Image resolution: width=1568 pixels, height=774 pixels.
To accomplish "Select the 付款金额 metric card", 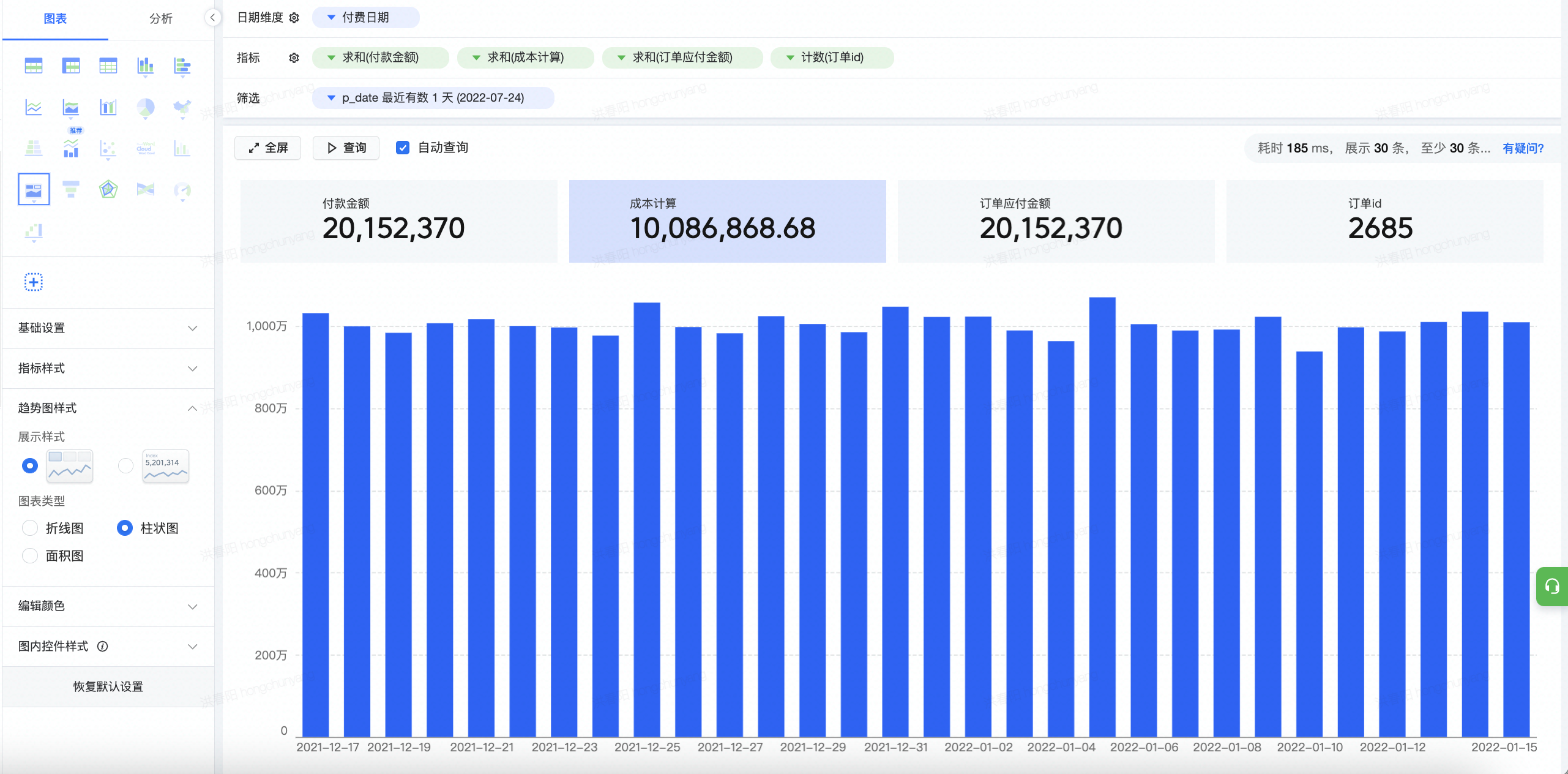I will [x=398, y=221].
